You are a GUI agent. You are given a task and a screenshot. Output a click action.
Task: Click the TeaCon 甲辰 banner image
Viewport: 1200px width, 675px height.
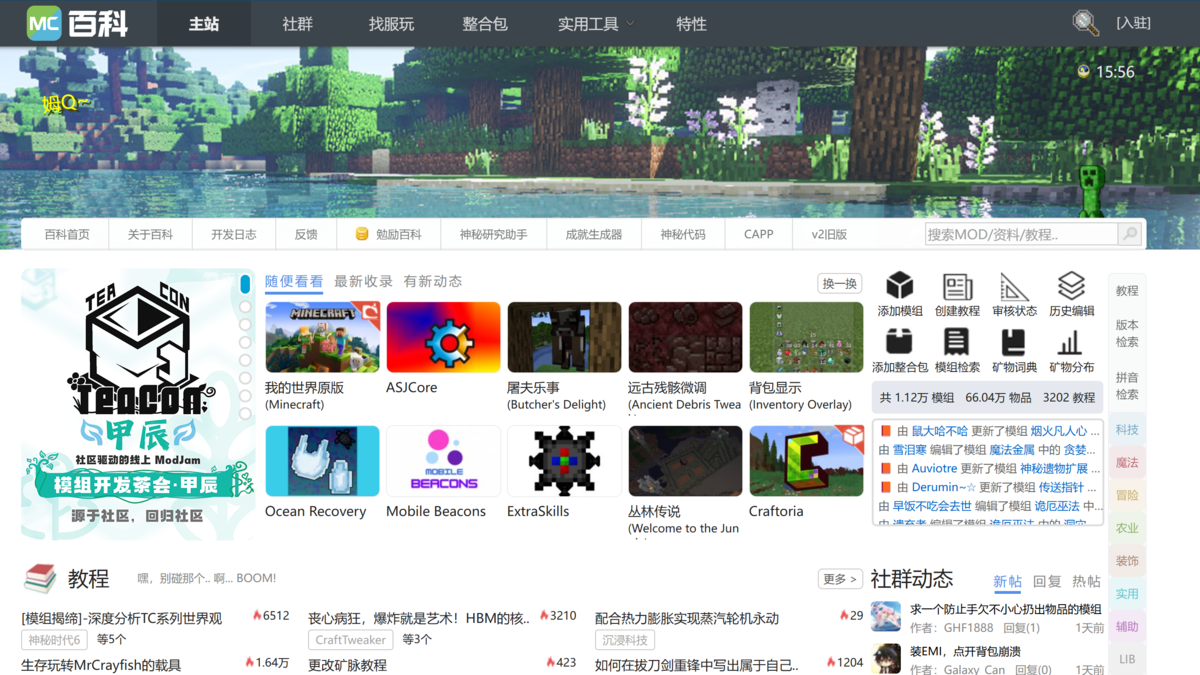138,404
